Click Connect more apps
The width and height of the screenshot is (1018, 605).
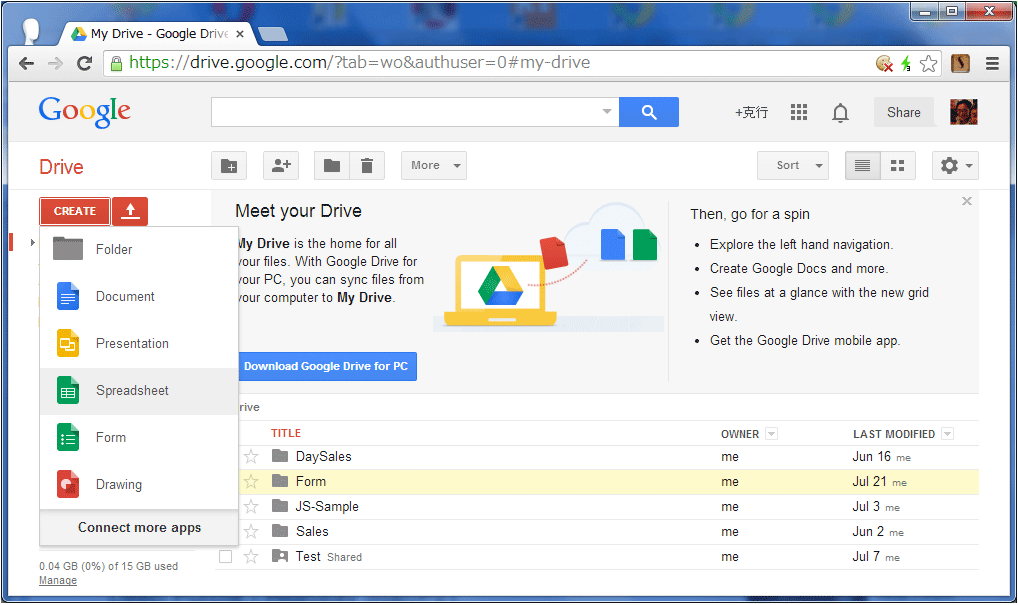pyautogui.click(x=139, y=528)
